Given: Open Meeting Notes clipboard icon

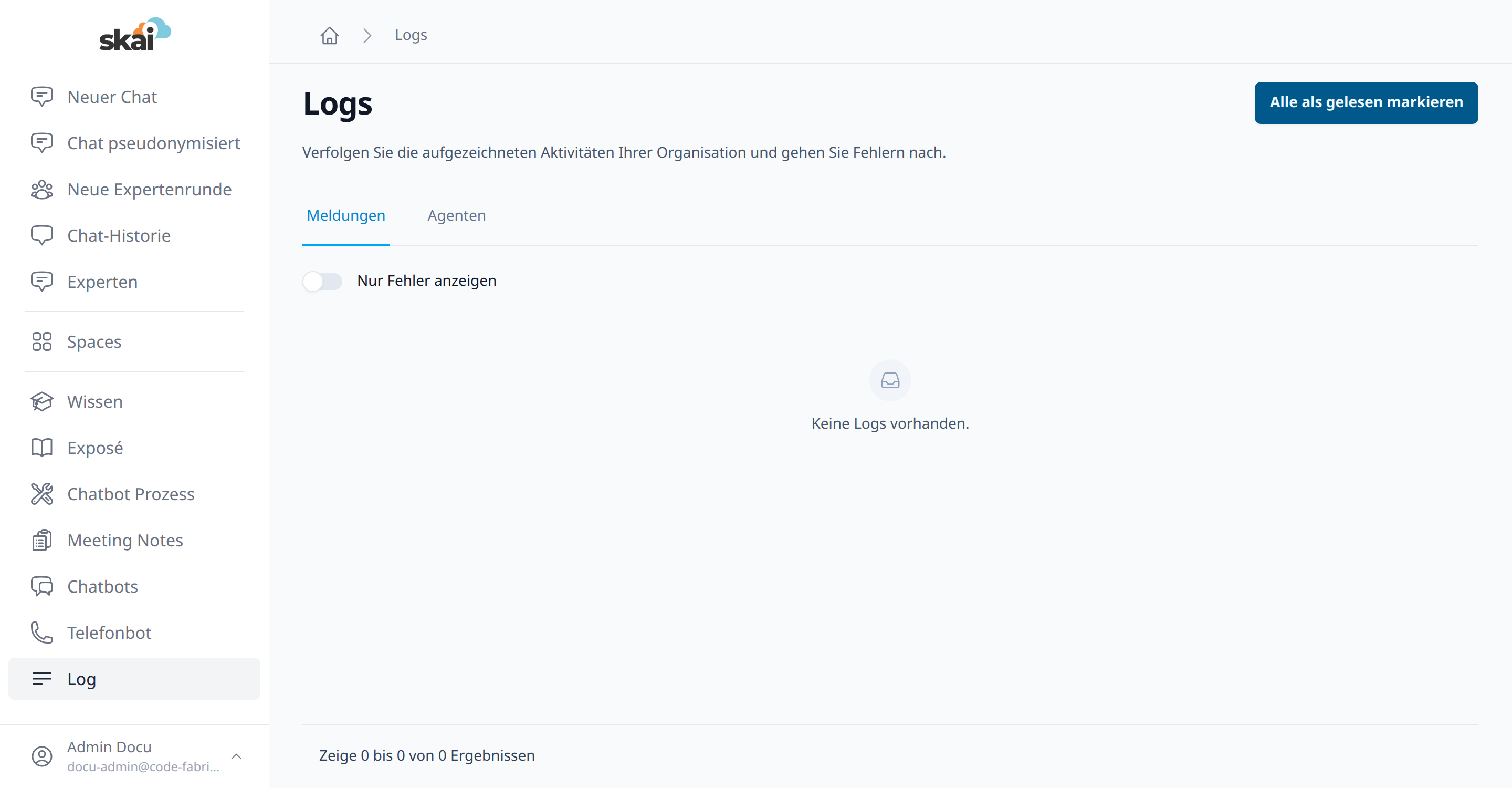Looking at the screenshot, I should [x=41, y=540].
